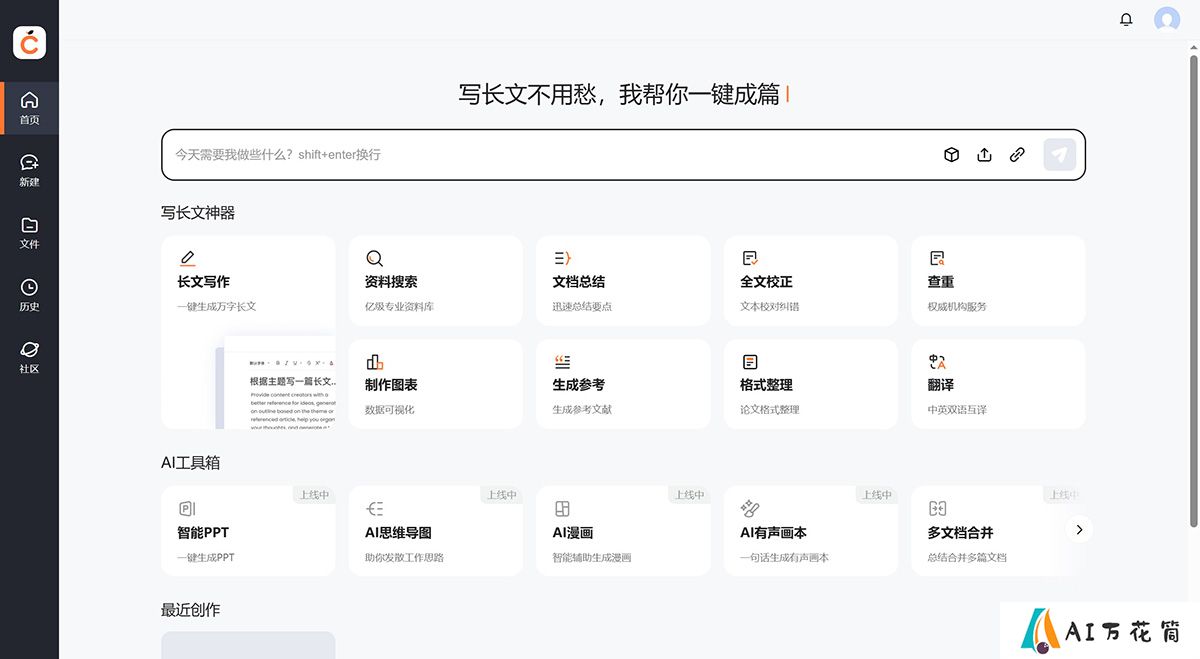Open the 文档总结 card title
The height and width of the screenshot is (659, 1200).
coord(579,282)
